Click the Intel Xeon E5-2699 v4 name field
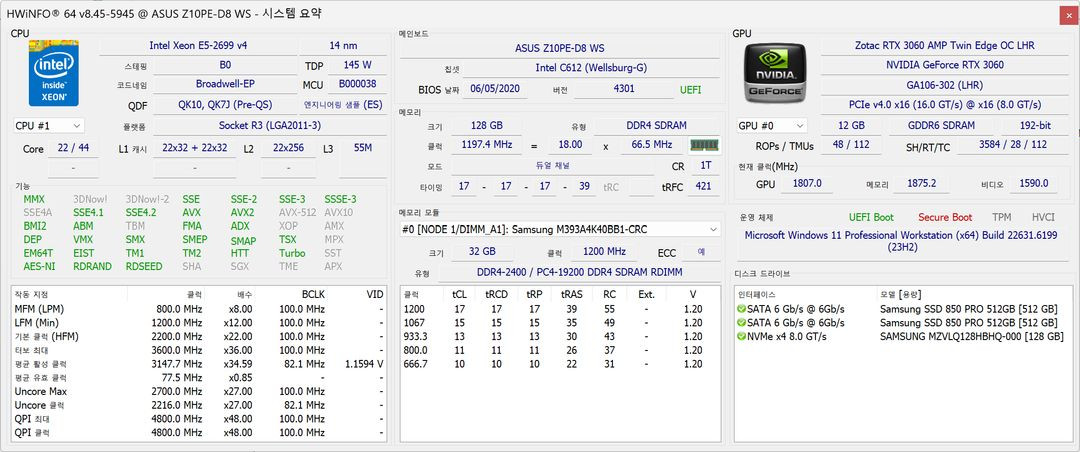Viewport: 1080px width, 452px height. click(198, 45)
